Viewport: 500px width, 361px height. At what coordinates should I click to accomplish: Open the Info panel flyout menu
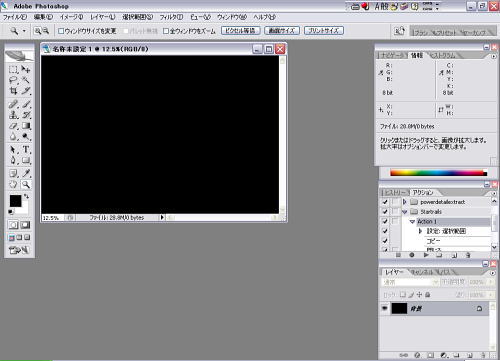[494, 56]
